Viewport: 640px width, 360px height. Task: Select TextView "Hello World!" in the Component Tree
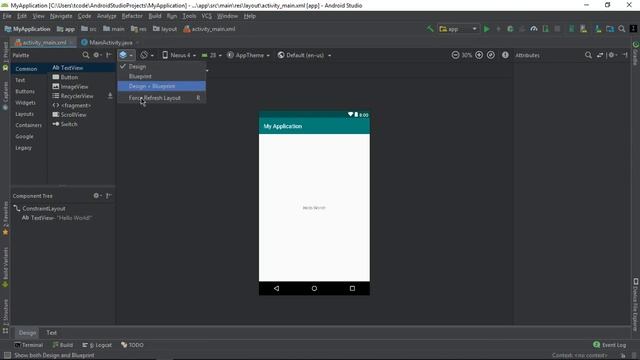click(57, 218)
